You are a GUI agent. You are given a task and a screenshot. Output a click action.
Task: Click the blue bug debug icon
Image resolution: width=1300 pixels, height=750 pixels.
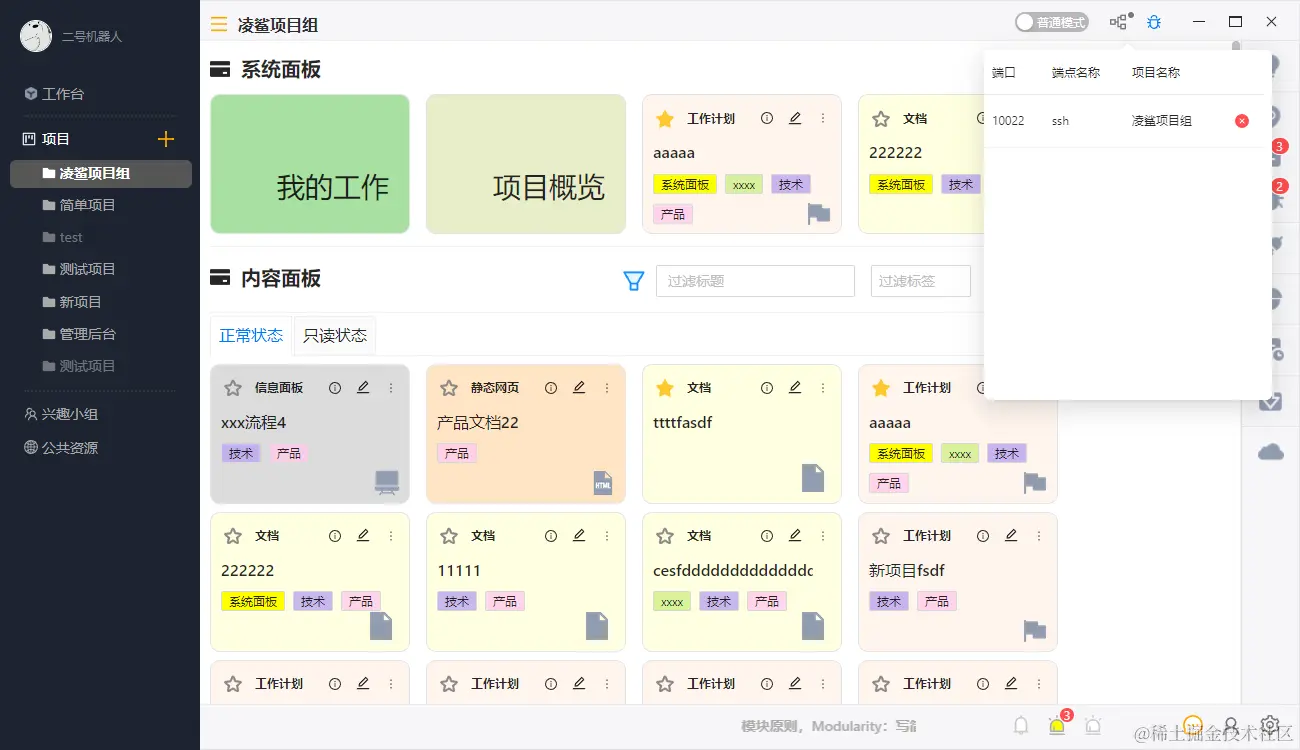point(1154,22)
